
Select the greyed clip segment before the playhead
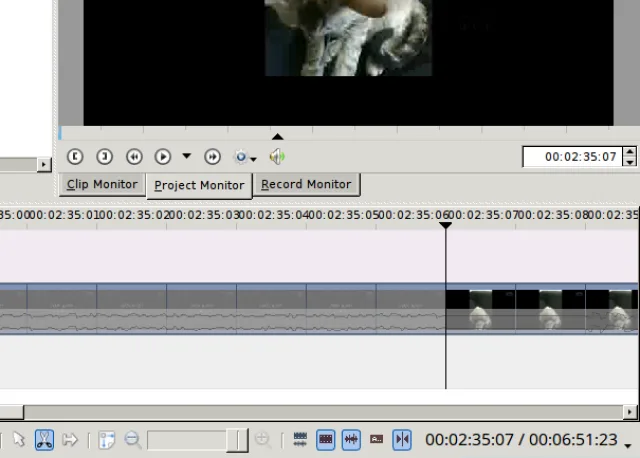[x=222, y=309]
